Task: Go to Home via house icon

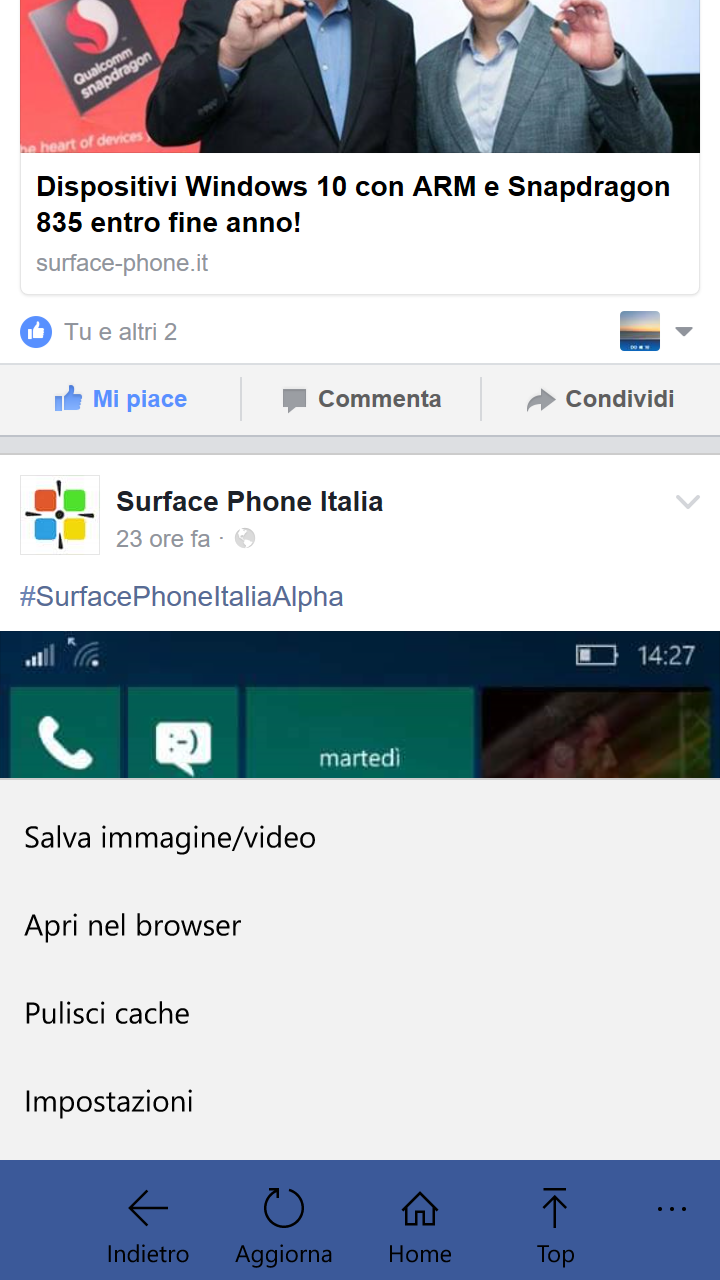Action: (420, 1208)
